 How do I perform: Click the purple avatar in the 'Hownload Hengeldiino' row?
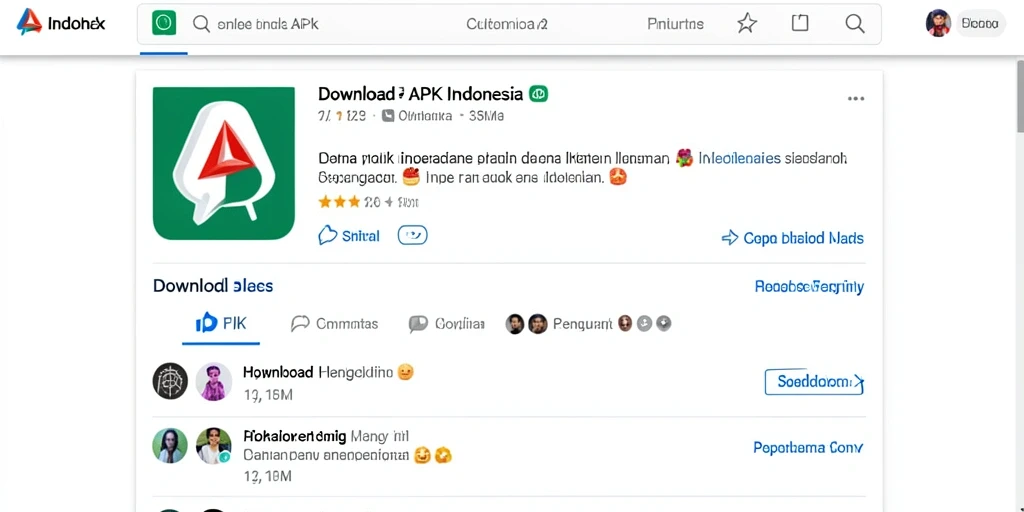coord(214,381)
